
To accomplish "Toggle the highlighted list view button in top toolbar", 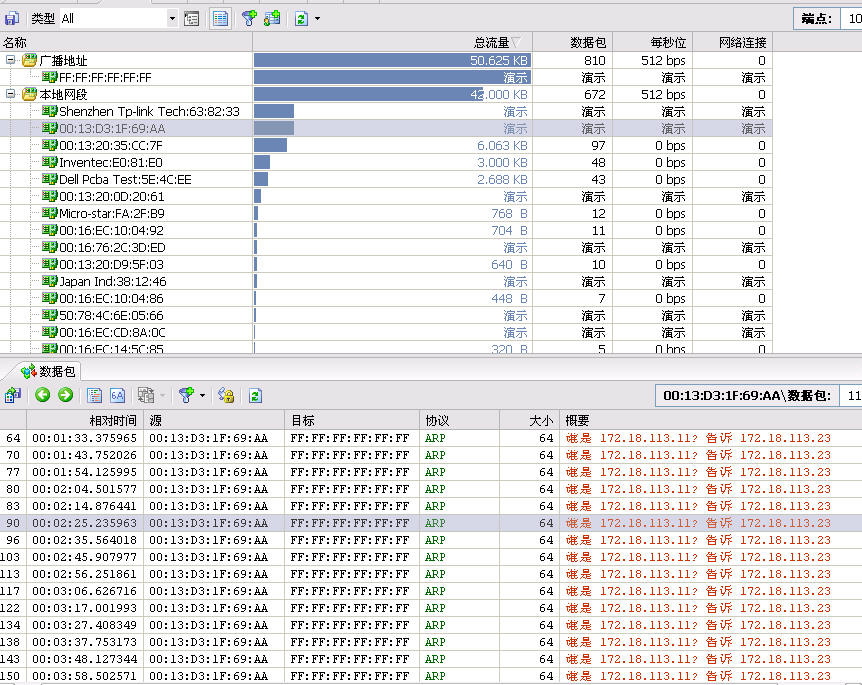I will pos(220,18).
